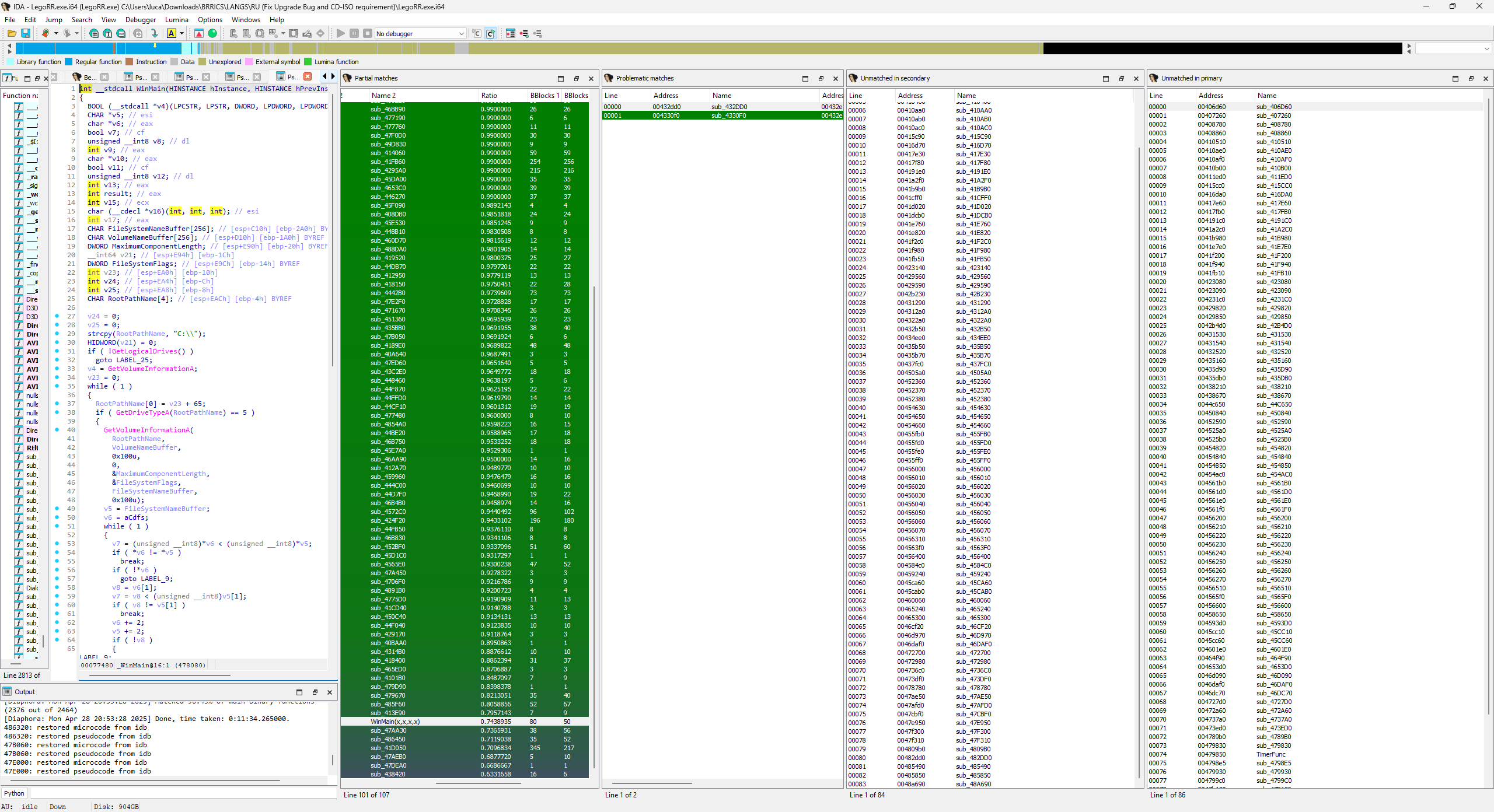This screenshot has height=812, width=1494.
Task: Click the red triangle toolbar icon
Action: [x=199, y=34]
